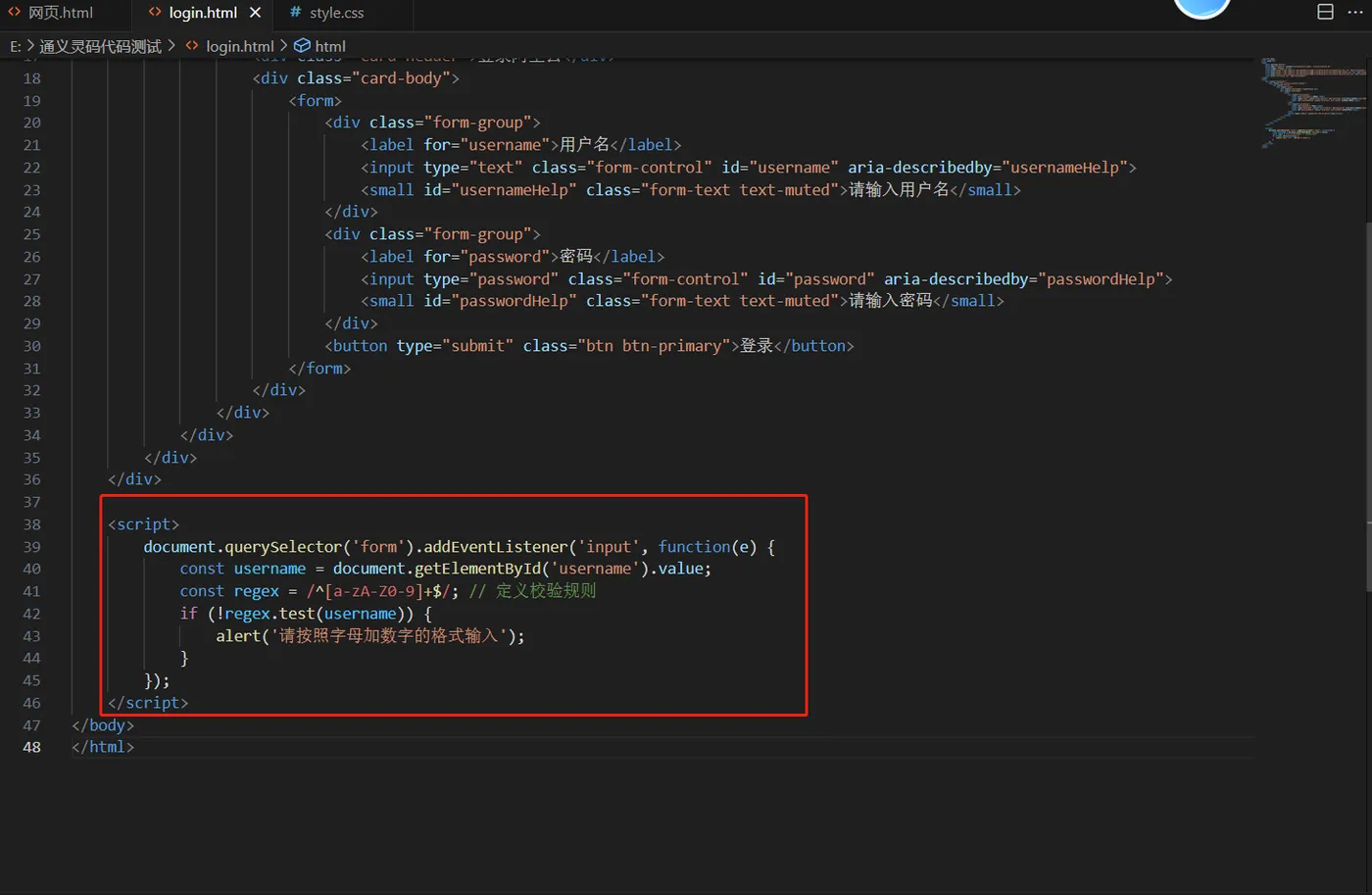This screenshot has height=895, width=1372.
Task: Click line number 39 in gutter
Action: pyautogui.click(x=31, y=547)
